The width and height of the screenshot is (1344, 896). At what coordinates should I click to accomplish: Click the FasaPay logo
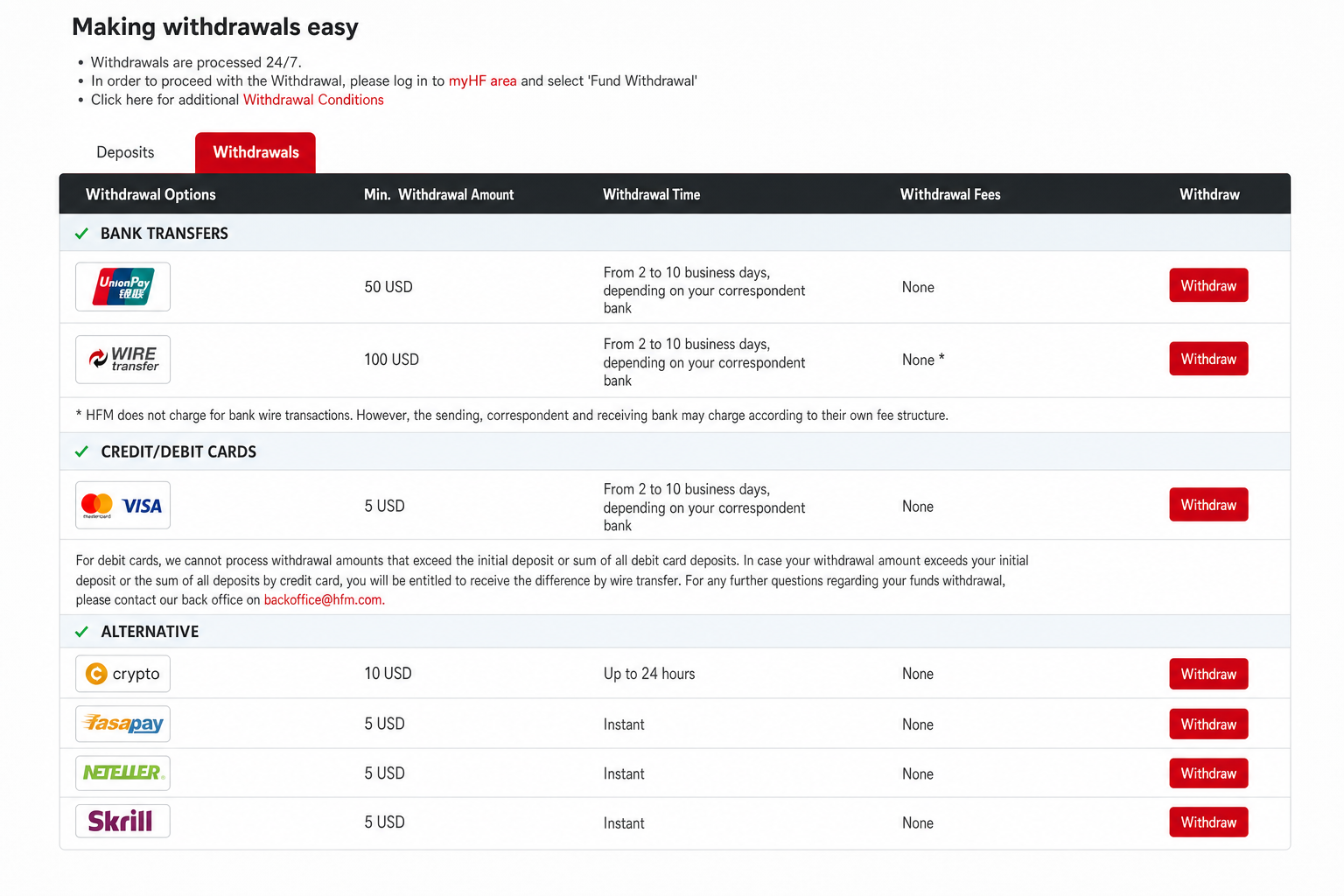tap(122, 724)
